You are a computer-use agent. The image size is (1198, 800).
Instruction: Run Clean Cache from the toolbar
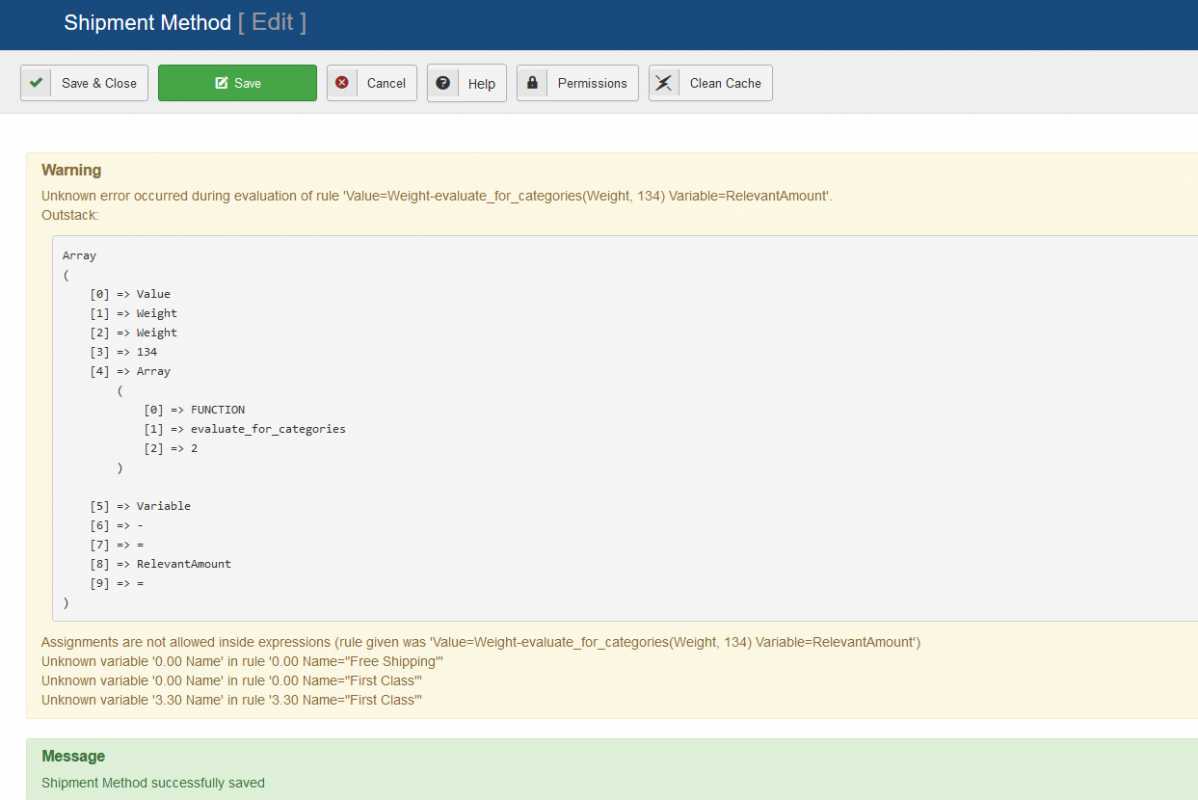725,83
